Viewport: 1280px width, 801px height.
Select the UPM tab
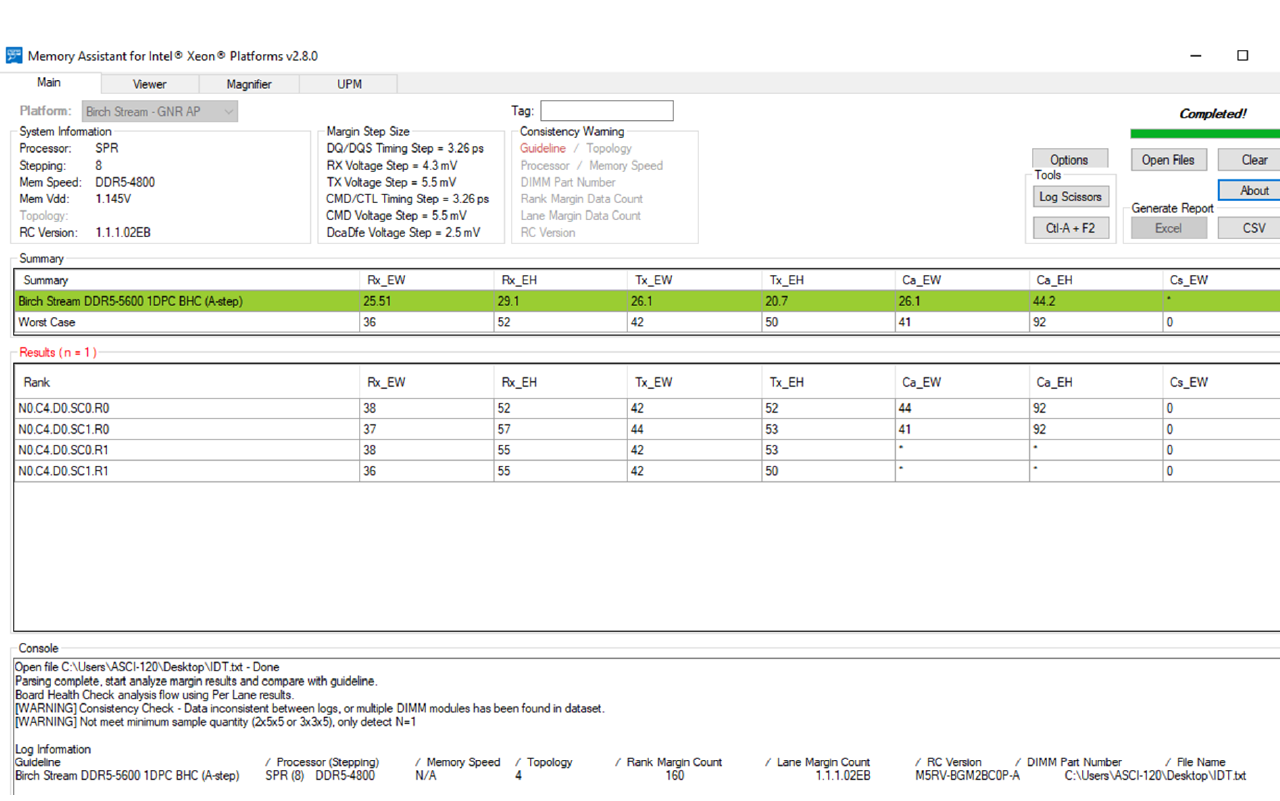349,84
